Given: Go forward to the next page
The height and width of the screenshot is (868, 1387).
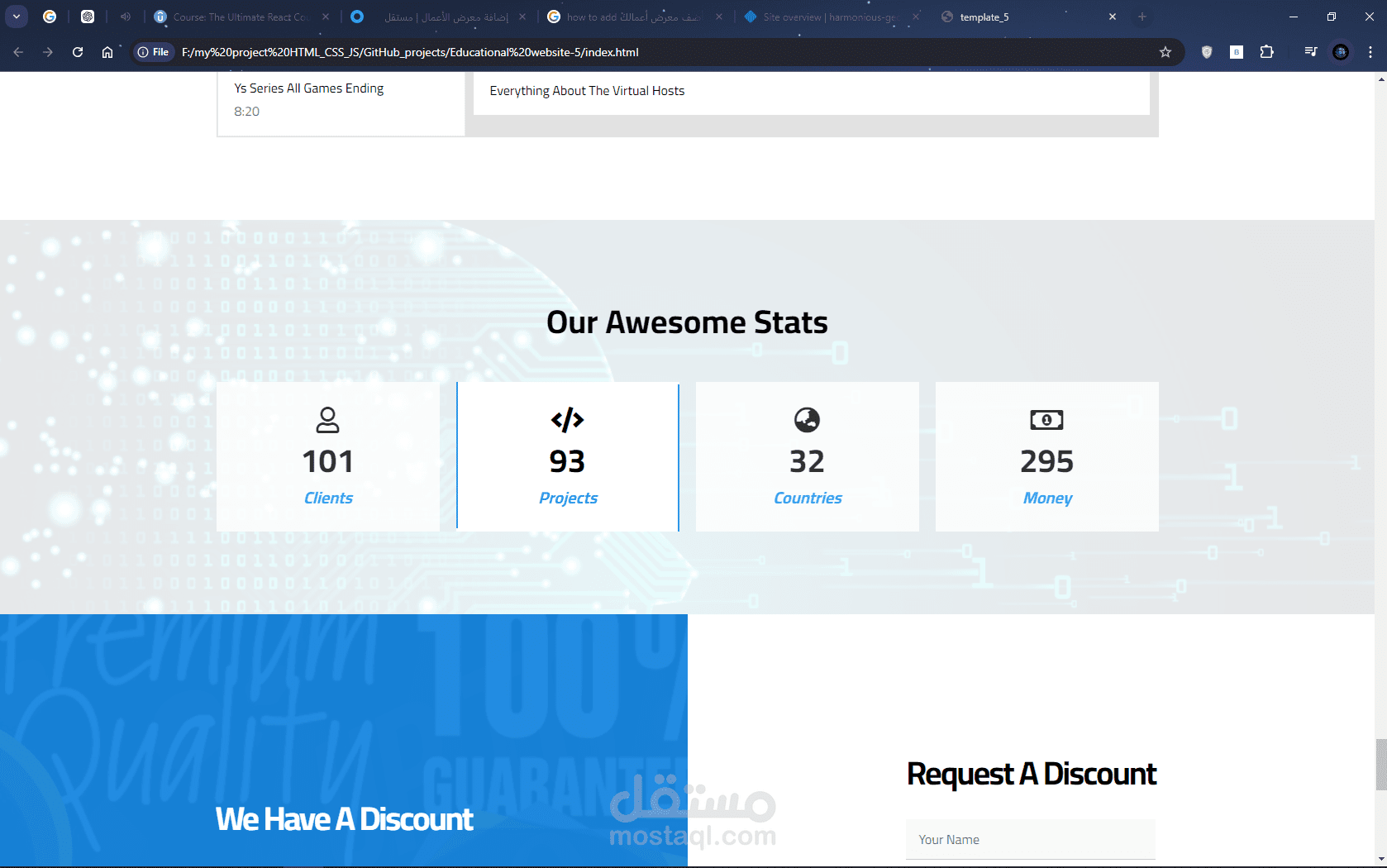Looking at the screenshot, I should [48, 52].
